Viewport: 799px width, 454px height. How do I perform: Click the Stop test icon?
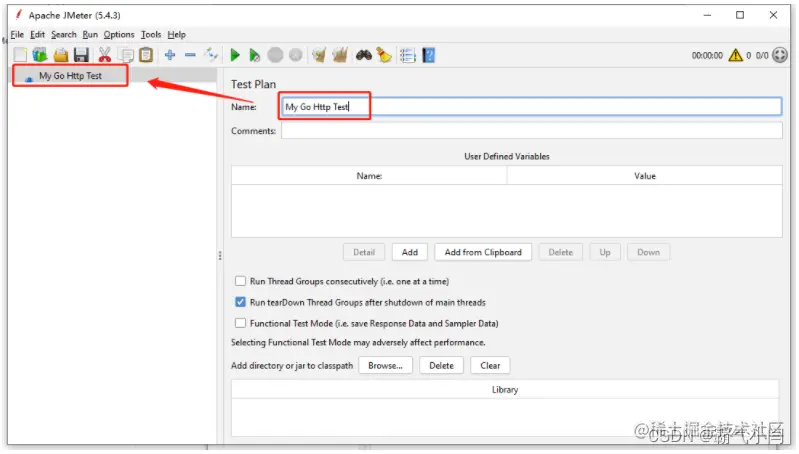pyautogui.click(x=275, y=55)
